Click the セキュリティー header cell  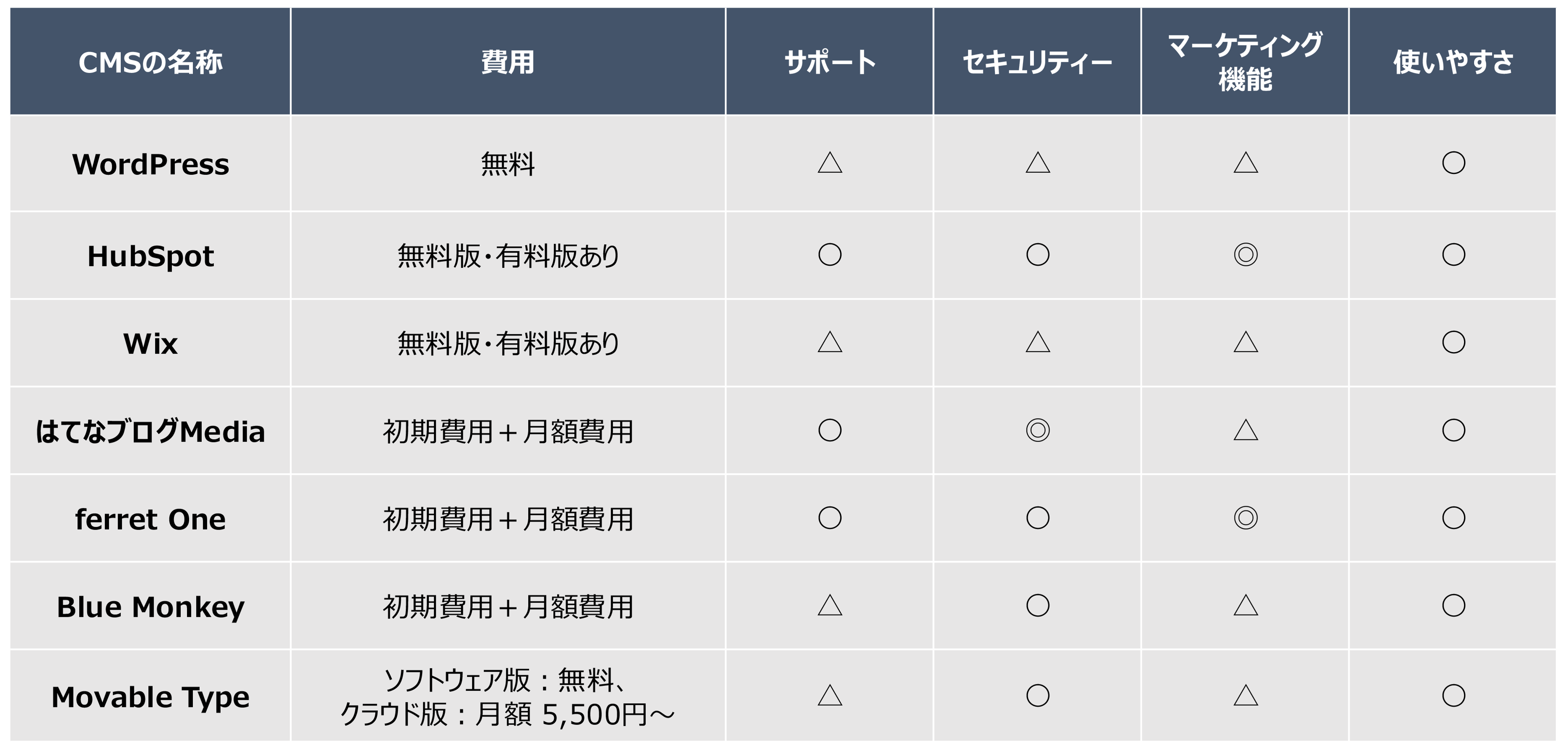pos(1037,61)
